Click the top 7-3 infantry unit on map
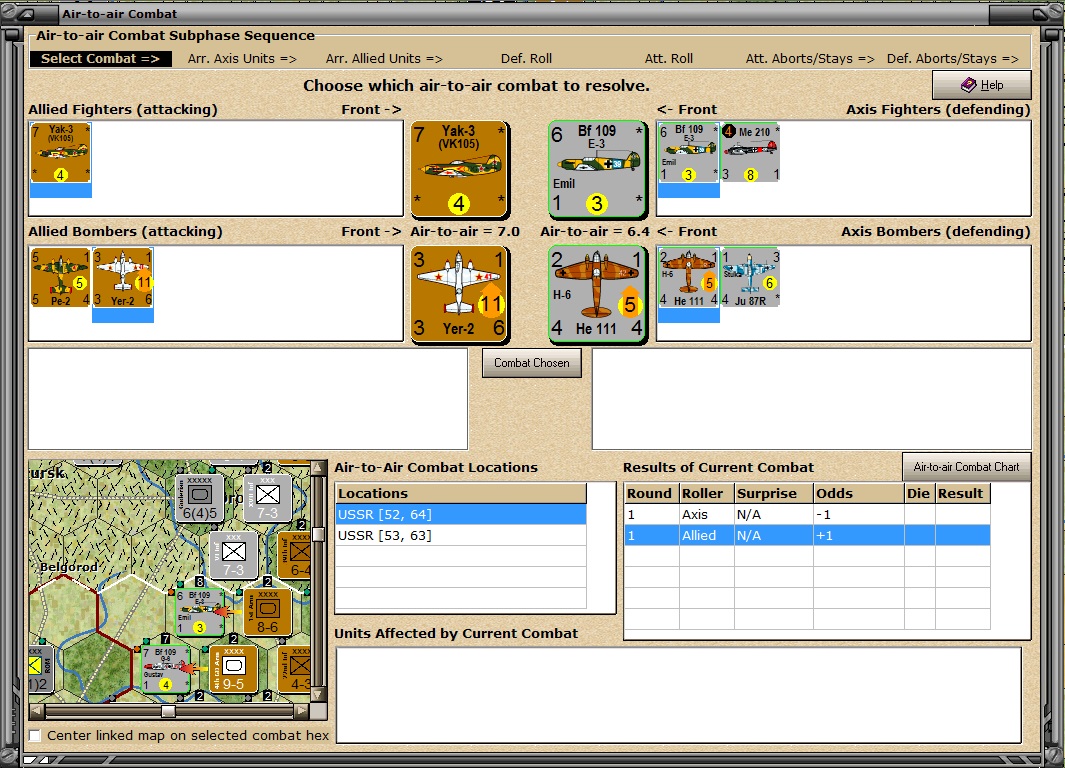Viewport: 1065px width, 768px height. 268,498
